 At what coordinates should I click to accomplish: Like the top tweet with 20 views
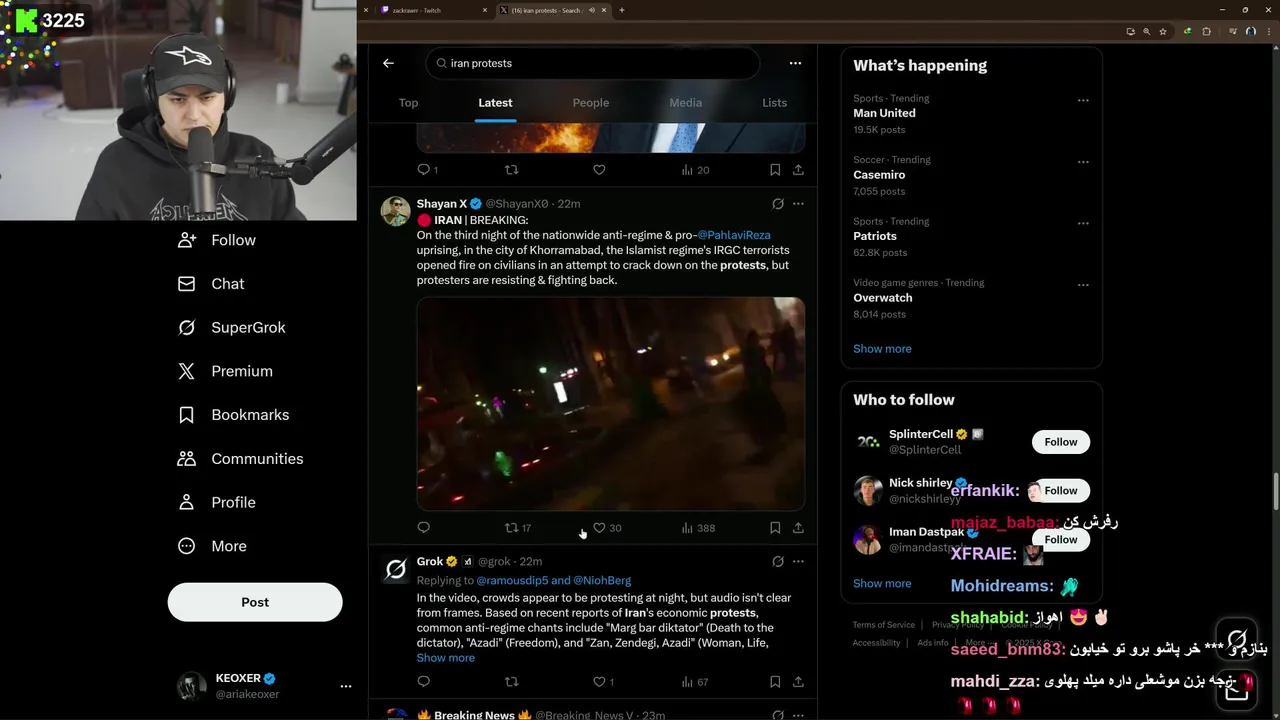[599, 170]
